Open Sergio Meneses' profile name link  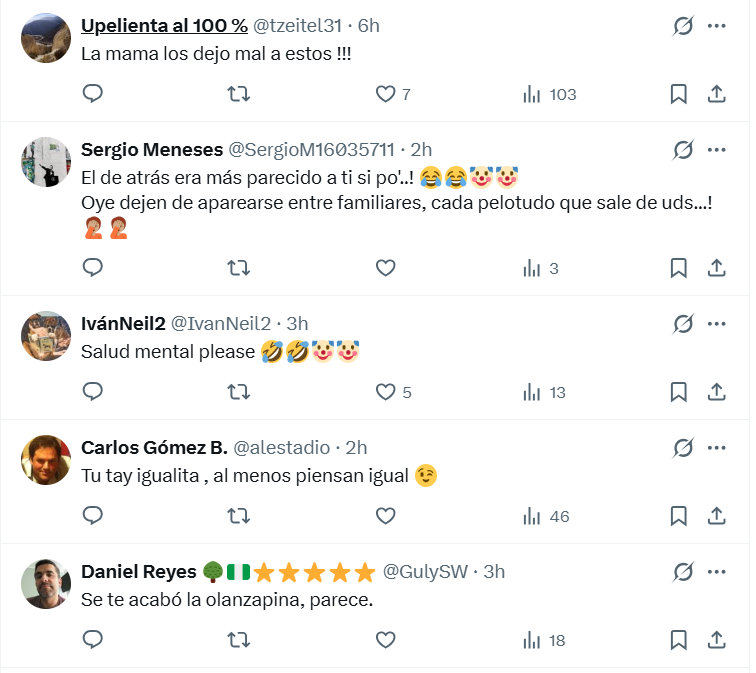(x=151, y=150)
